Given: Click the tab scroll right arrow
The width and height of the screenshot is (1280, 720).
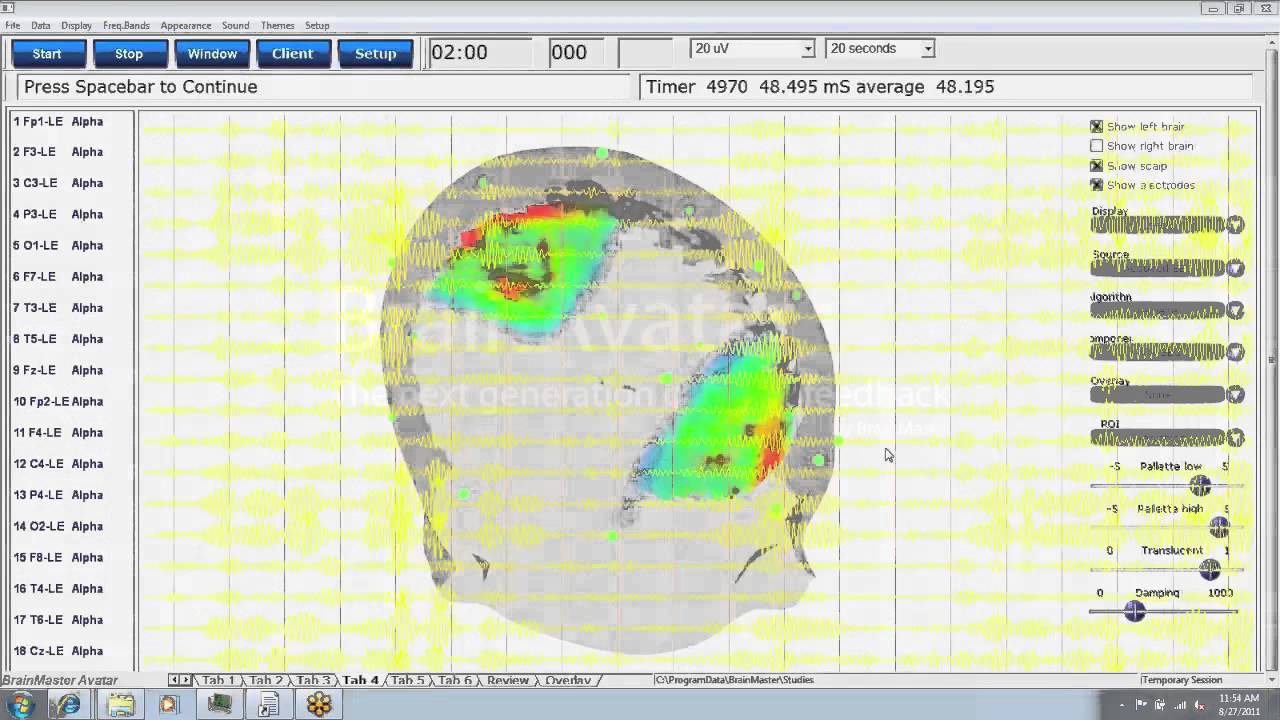Looking at the screenshot, I should pos(186,680).
